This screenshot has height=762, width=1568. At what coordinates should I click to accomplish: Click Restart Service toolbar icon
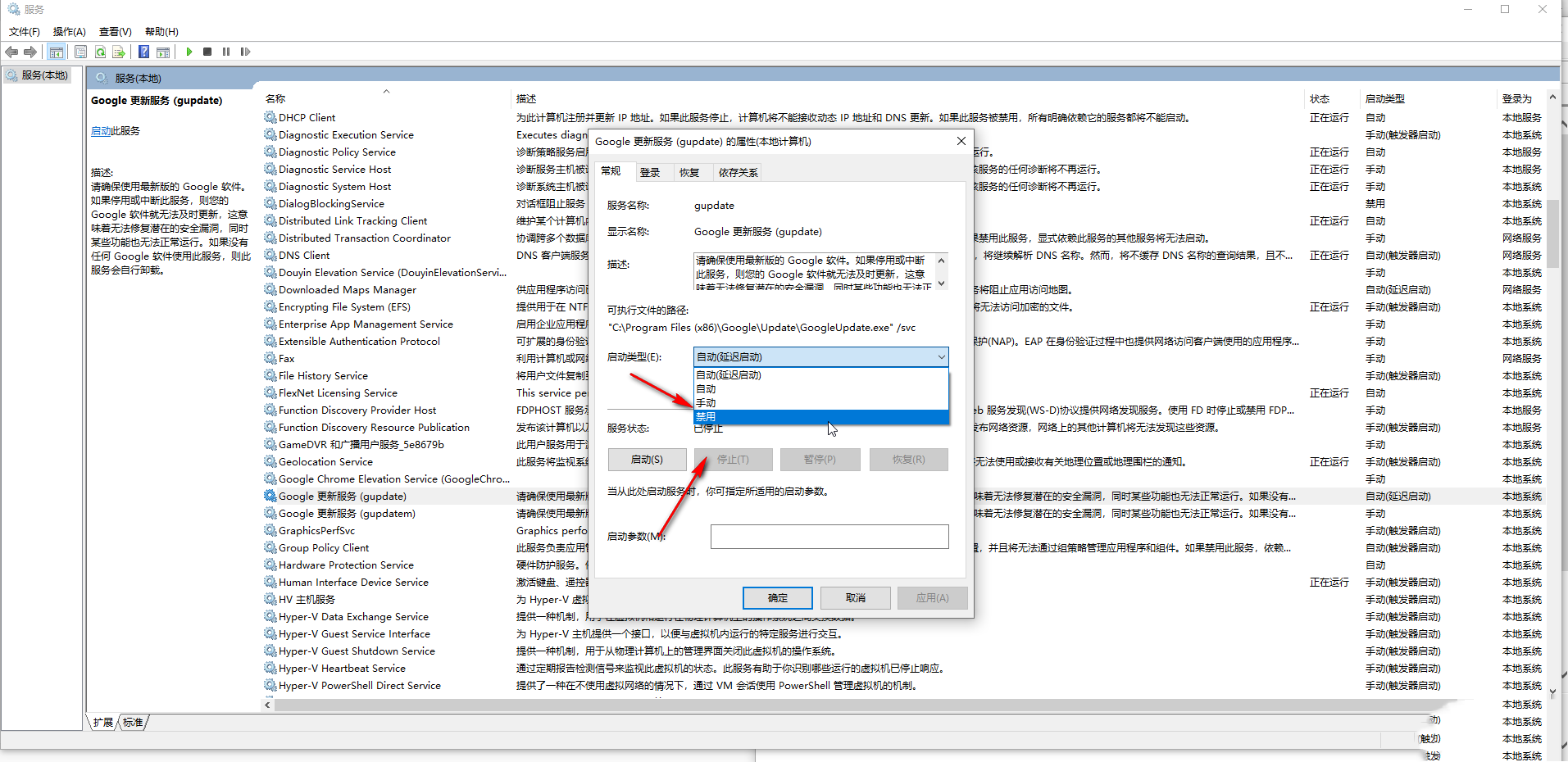coord(245,52)
